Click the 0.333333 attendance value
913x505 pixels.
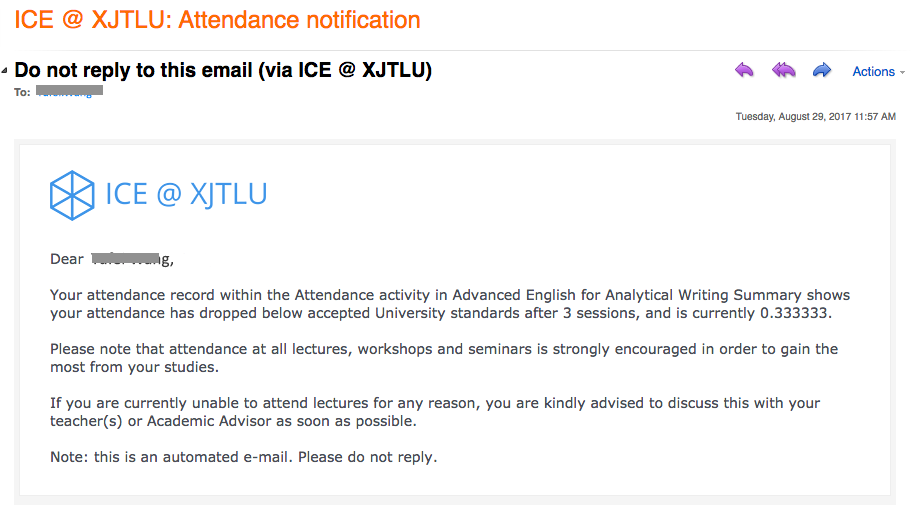pyautogui.click(x=794, y=313)
